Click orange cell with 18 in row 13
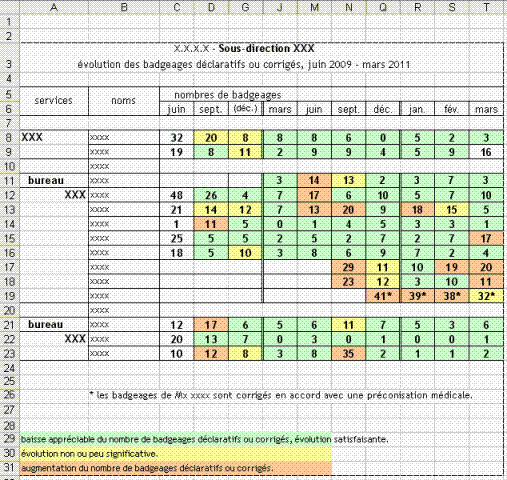The image size is (507, 480). [x=417, y=210]
